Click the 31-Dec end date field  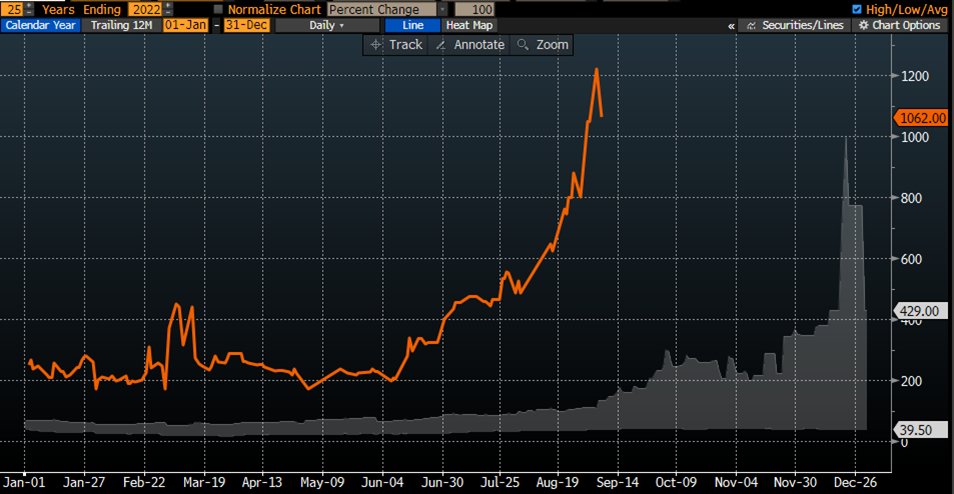246,25
